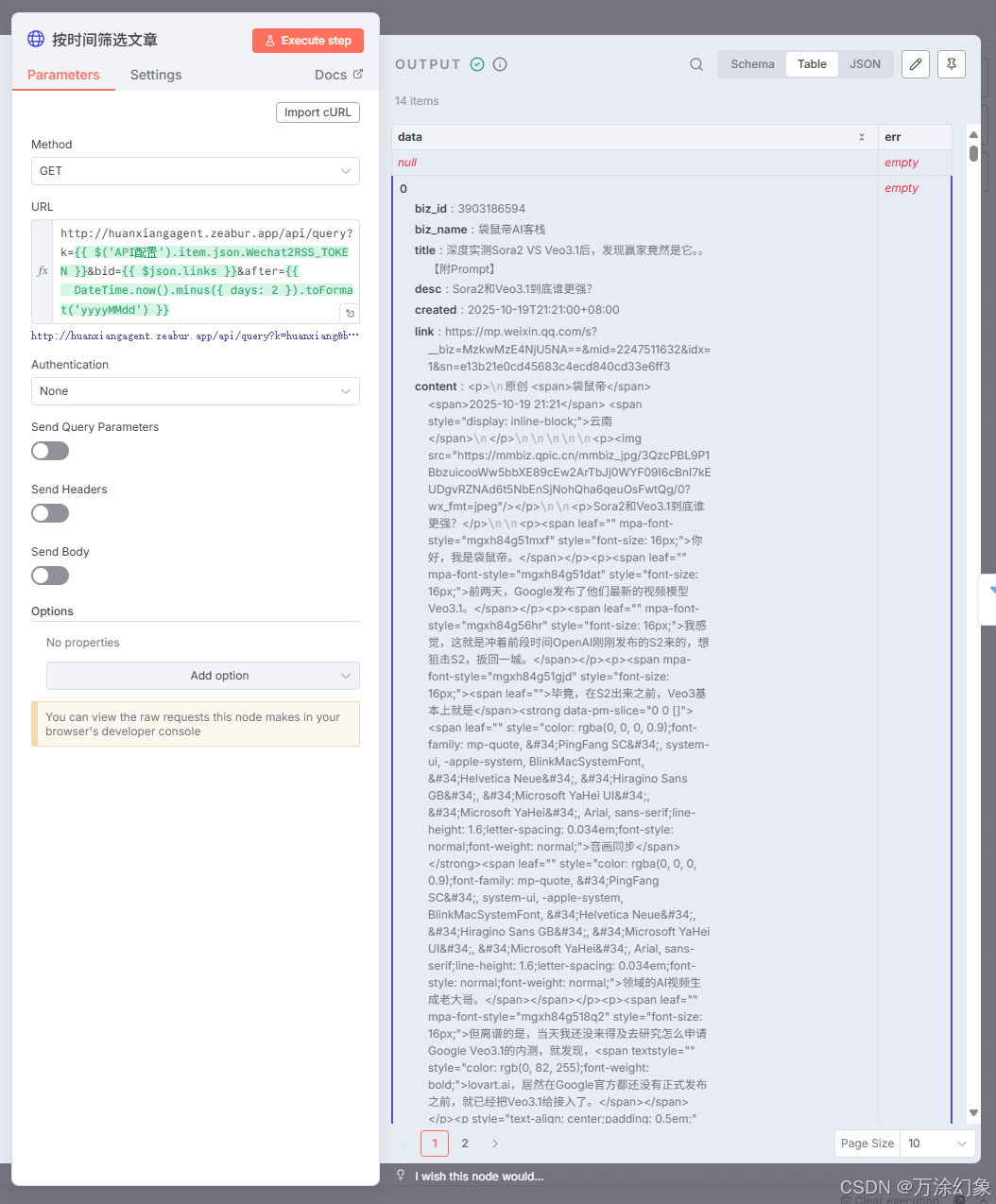Image resolution: width=996 pixels, height=1204 pixels.
Task: Enable the Send Headers switch
Action: 50,513
